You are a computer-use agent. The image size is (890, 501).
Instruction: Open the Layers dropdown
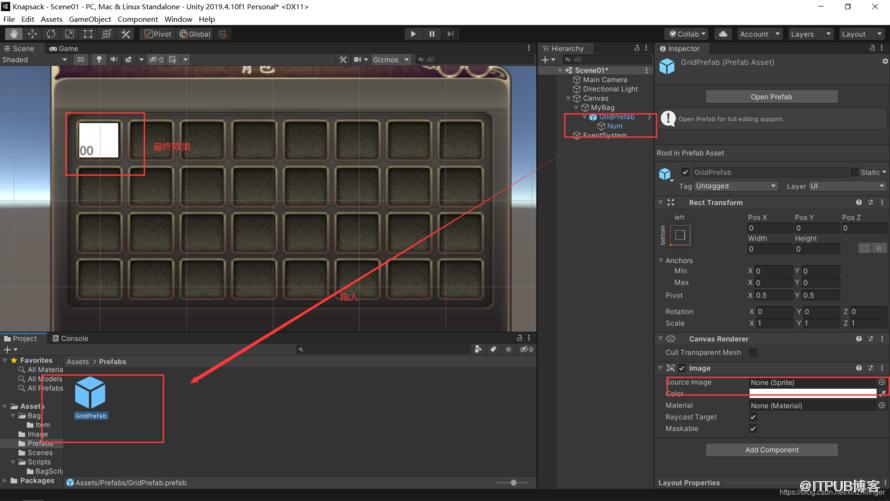[x=810, y=34]
